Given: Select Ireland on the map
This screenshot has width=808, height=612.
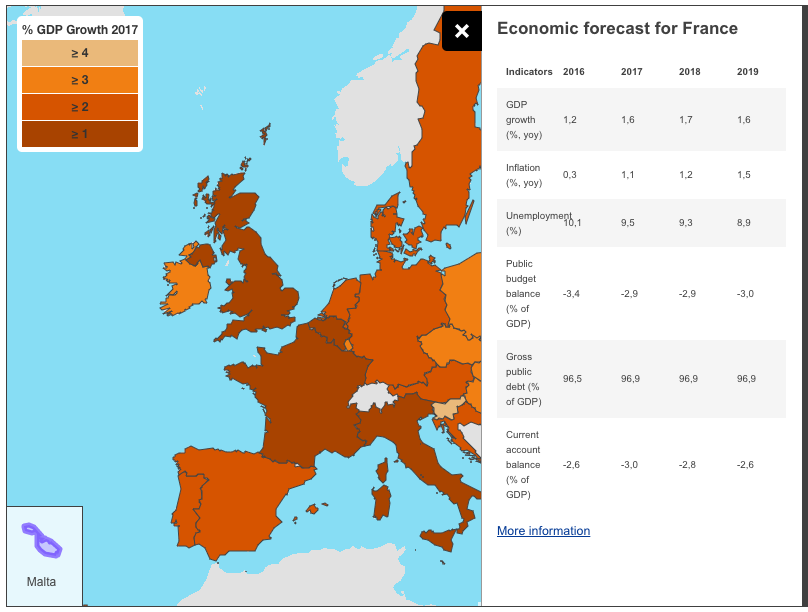Looking at the screenshot, I should pyautogui.click(x=187, y=287).
